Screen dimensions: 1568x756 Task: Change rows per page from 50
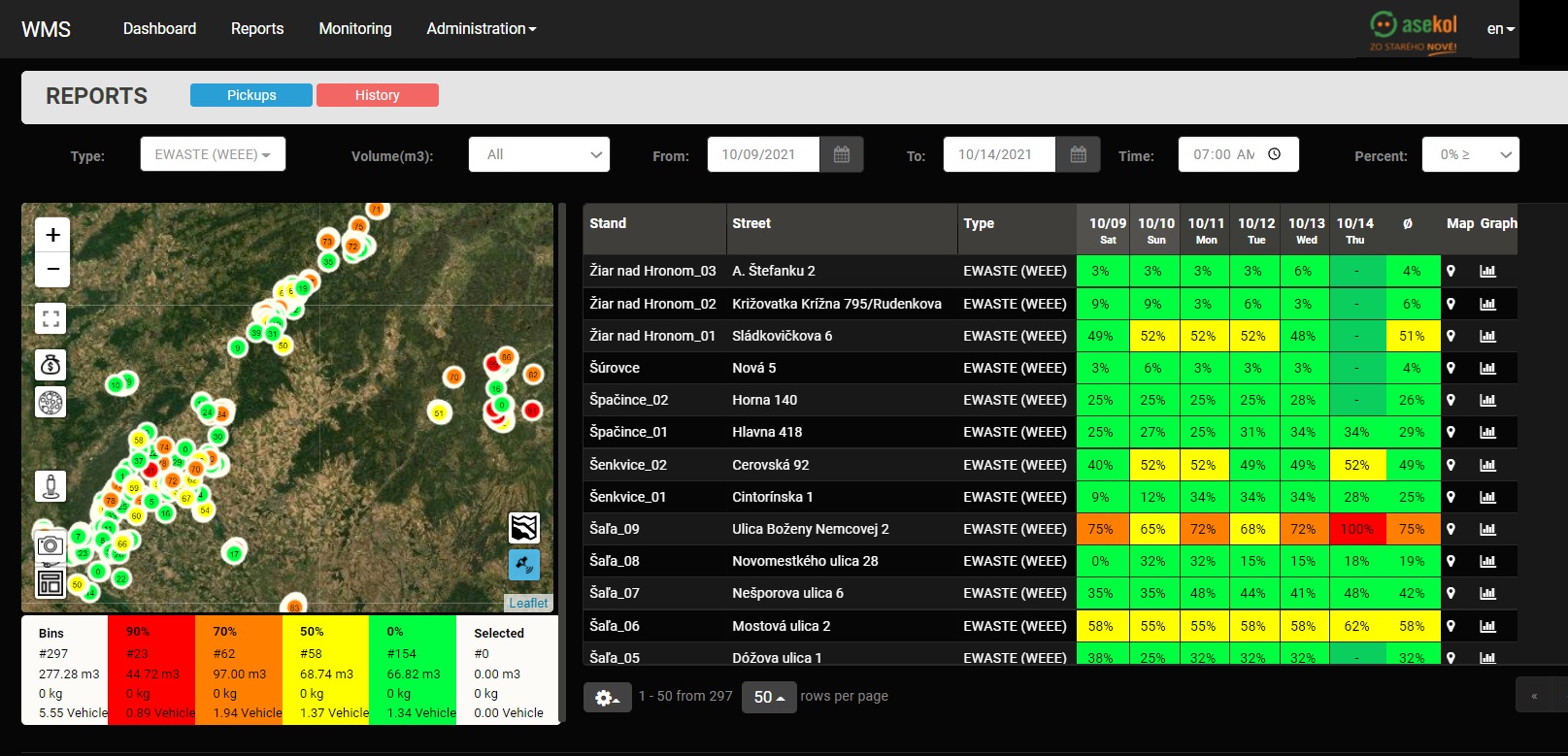769,697
